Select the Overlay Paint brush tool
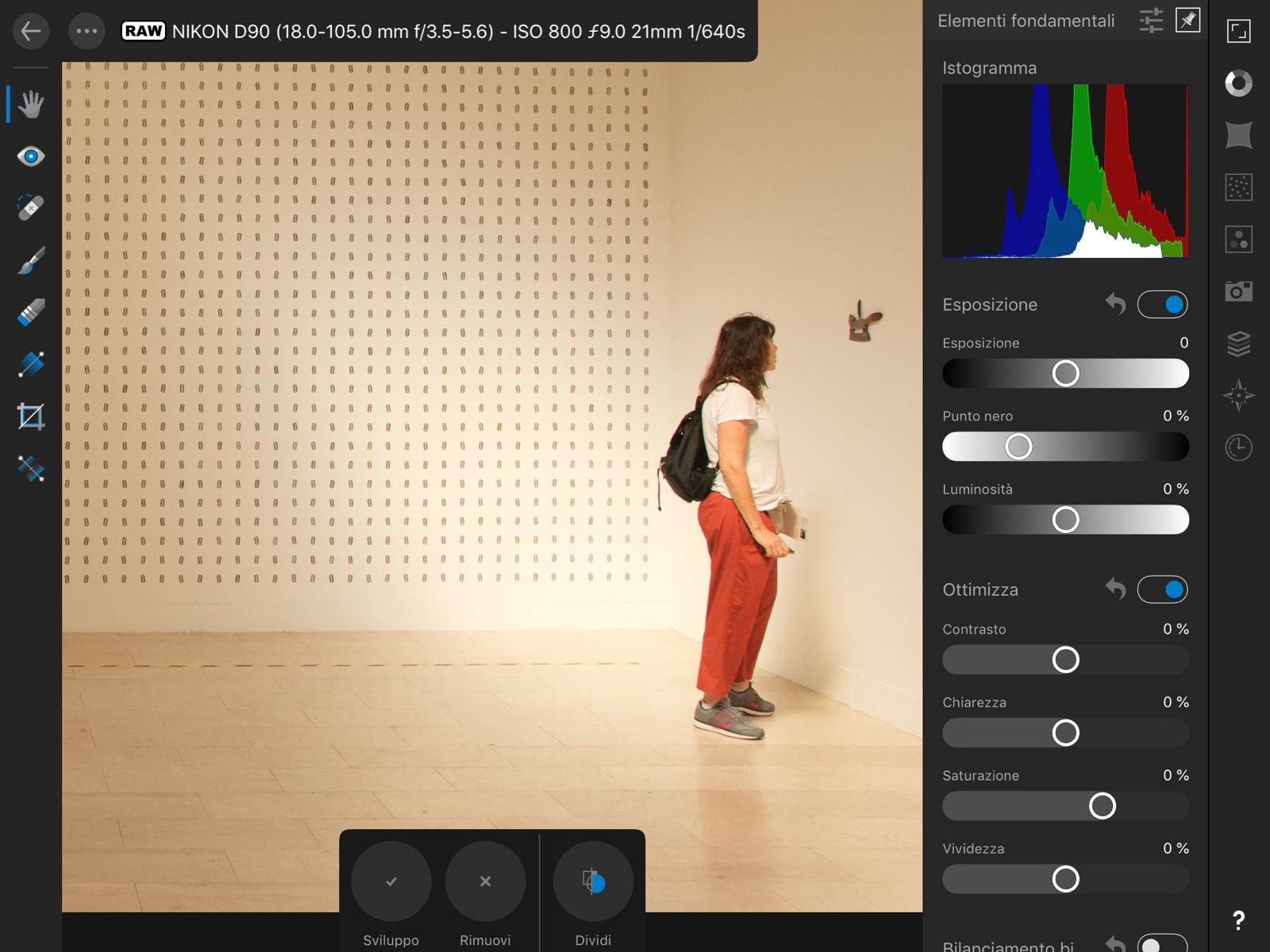The width and height of the screenshot is (1270, 952). tap(31, 260)
